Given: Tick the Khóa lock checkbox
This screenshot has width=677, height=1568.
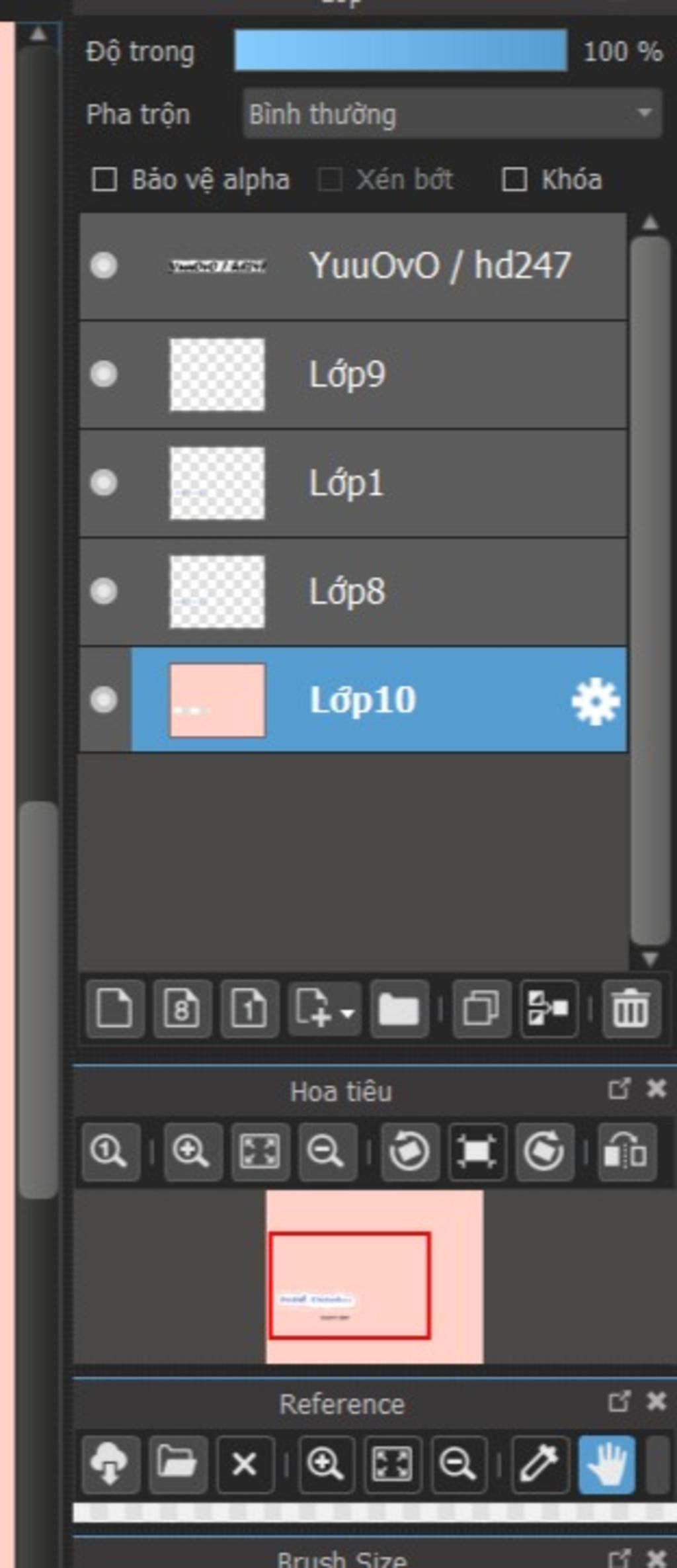Looking at the screenshot, I should pyautogui.click(x=514, y=179).
